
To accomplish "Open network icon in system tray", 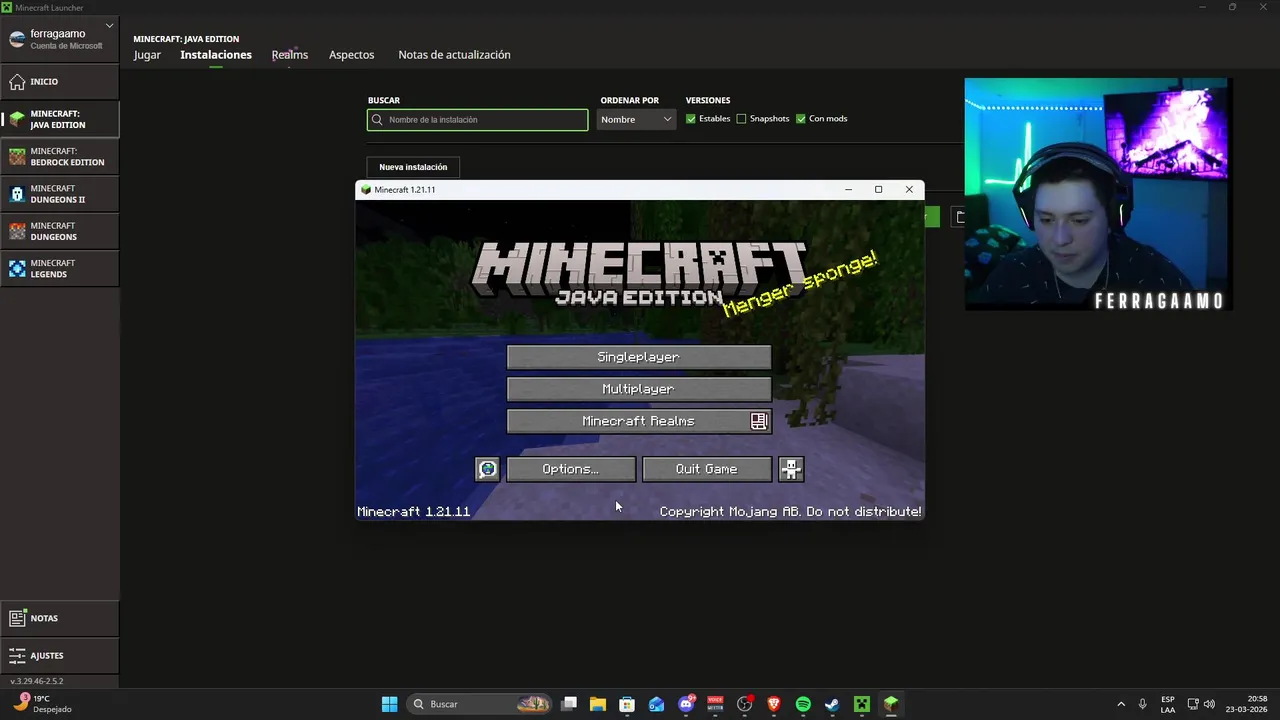I will (x=1193, y=704).
